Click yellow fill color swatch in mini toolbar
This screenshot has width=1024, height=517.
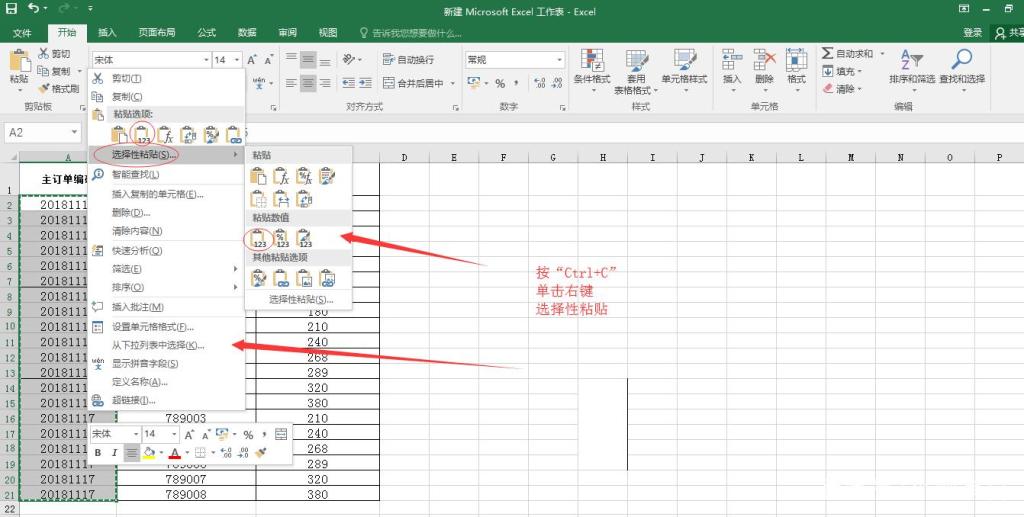tap(150, 452)
